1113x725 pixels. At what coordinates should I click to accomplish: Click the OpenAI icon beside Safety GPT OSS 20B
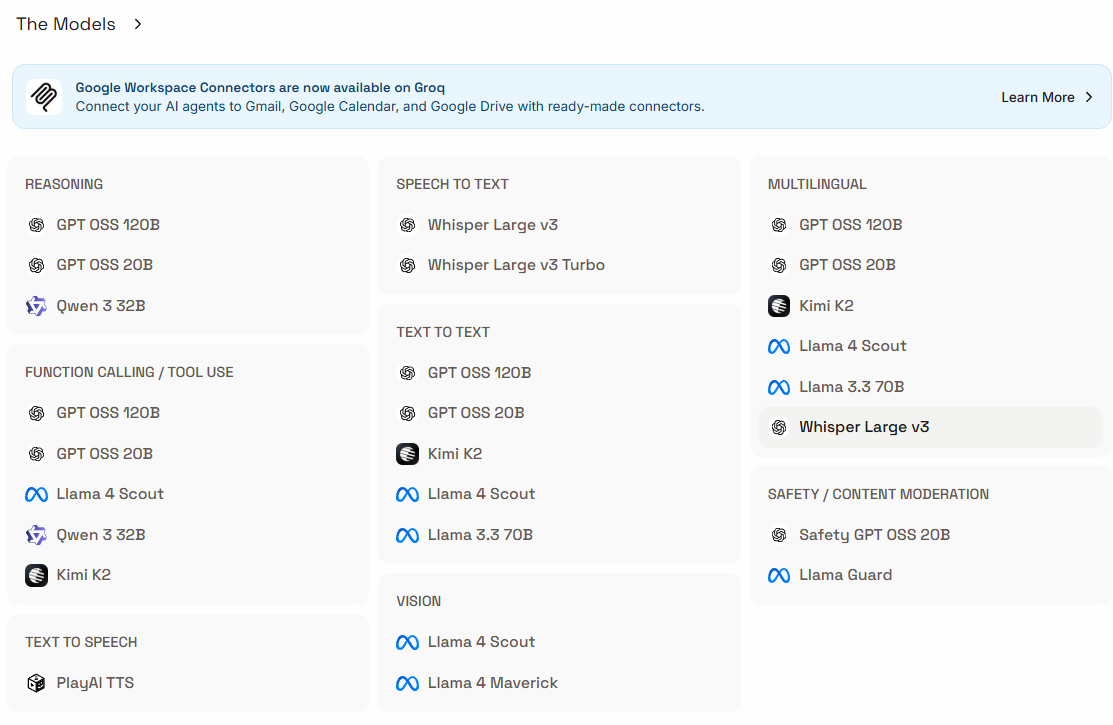coord(779,535)
